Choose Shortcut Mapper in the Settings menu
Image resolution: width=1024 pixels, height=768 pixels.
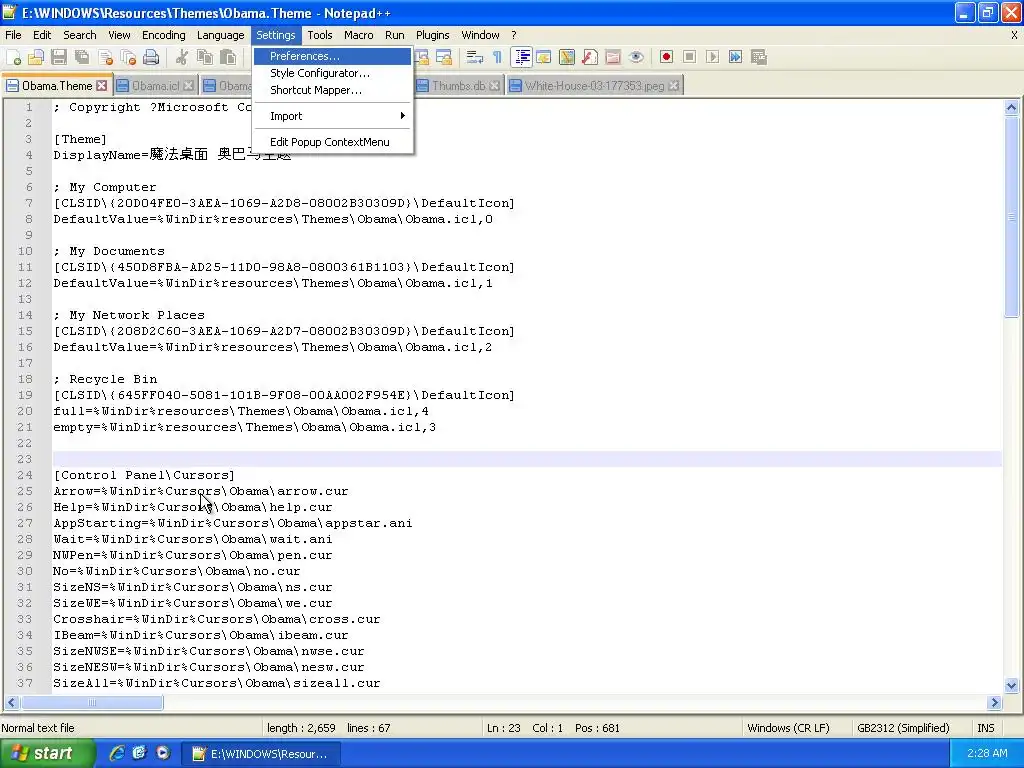pos(333,90)
